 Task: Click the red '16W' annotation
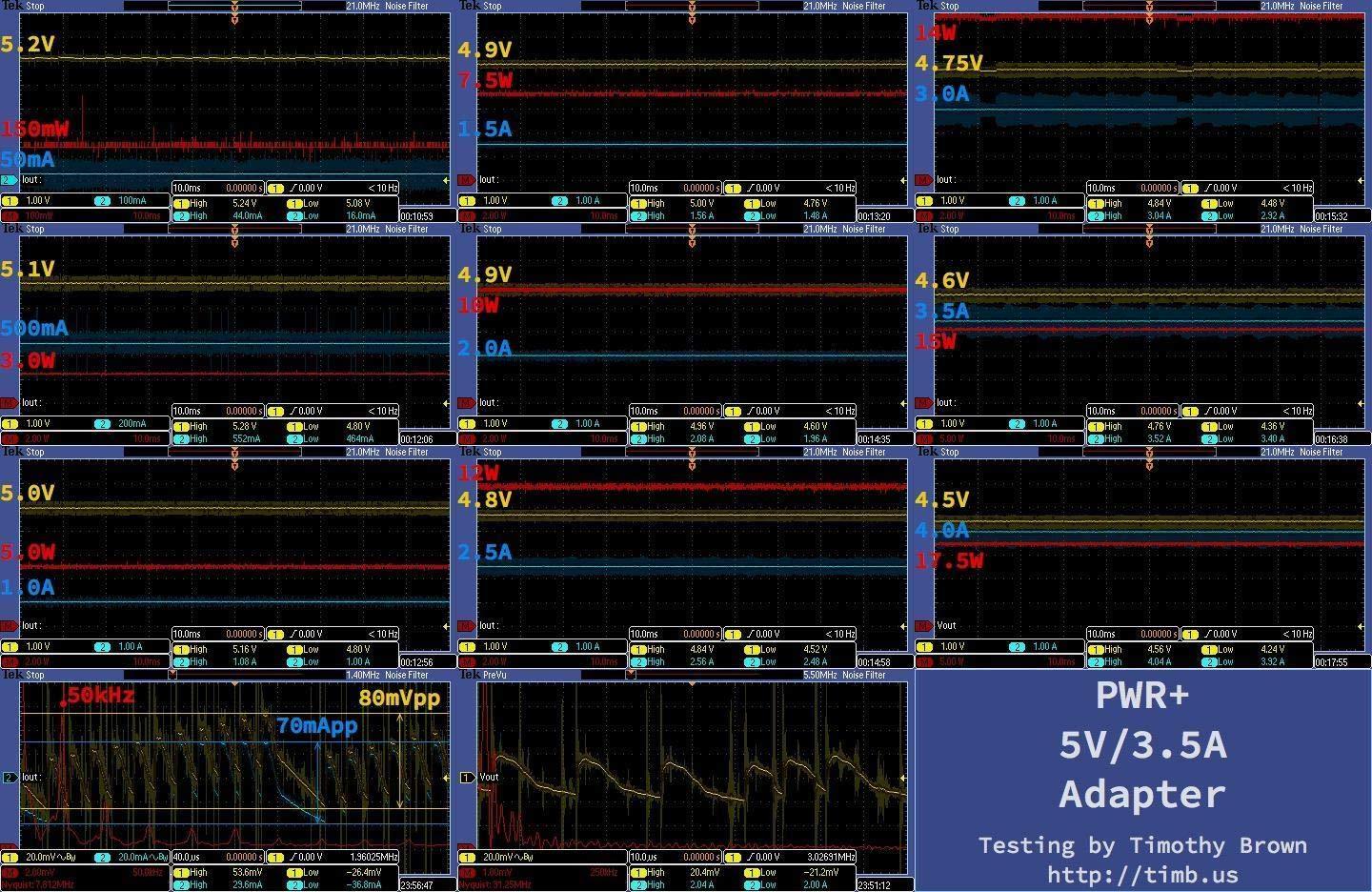tap(935, 341)
